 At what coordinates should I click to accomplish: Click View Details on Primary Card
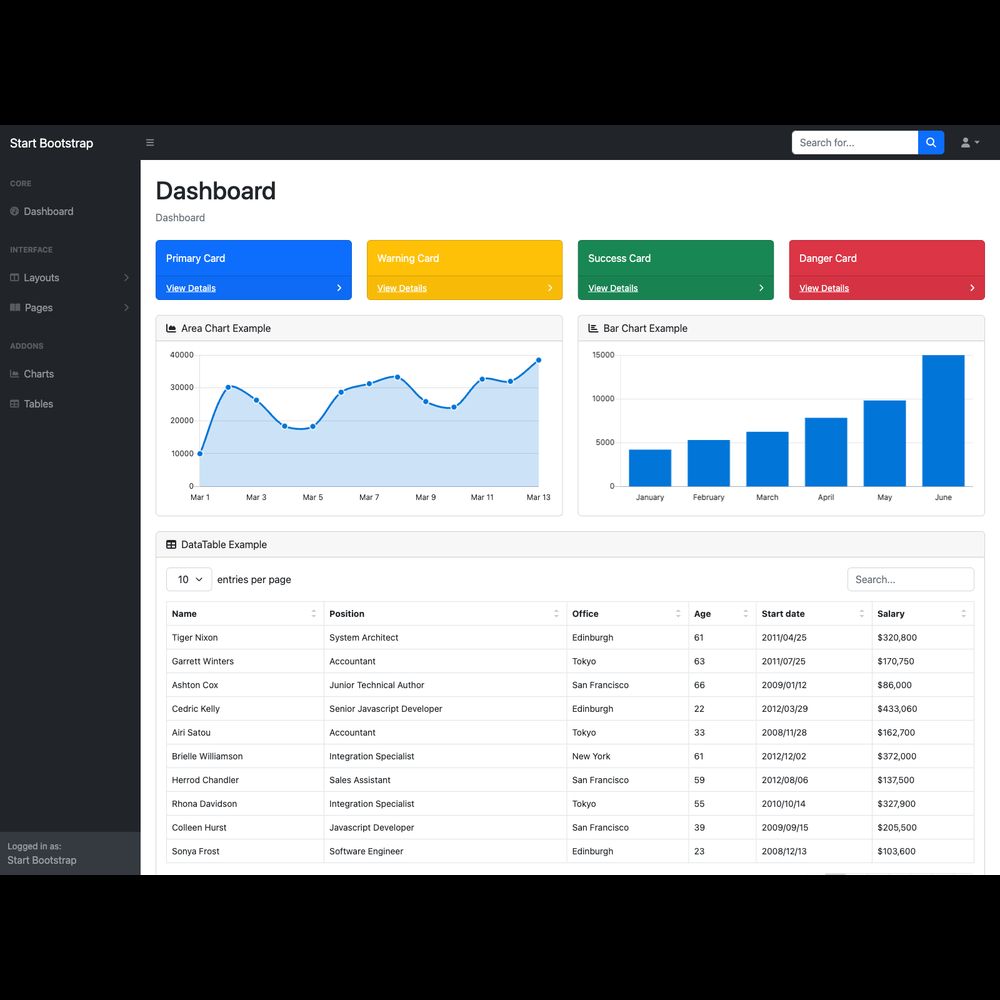(191, 288)
